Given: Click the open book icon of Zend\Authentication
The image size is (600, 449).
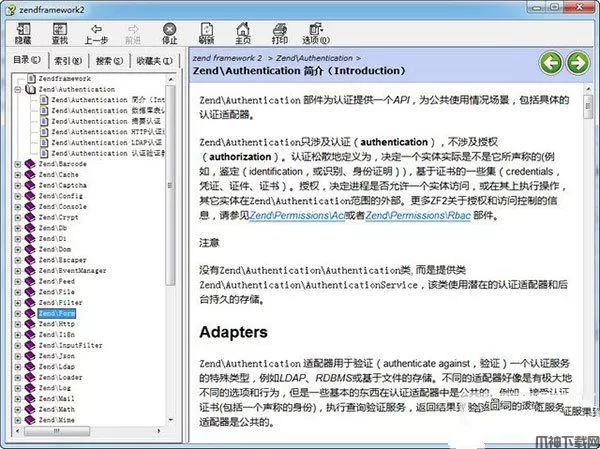Looking at the screenshot, I should (x=30, y=89).
